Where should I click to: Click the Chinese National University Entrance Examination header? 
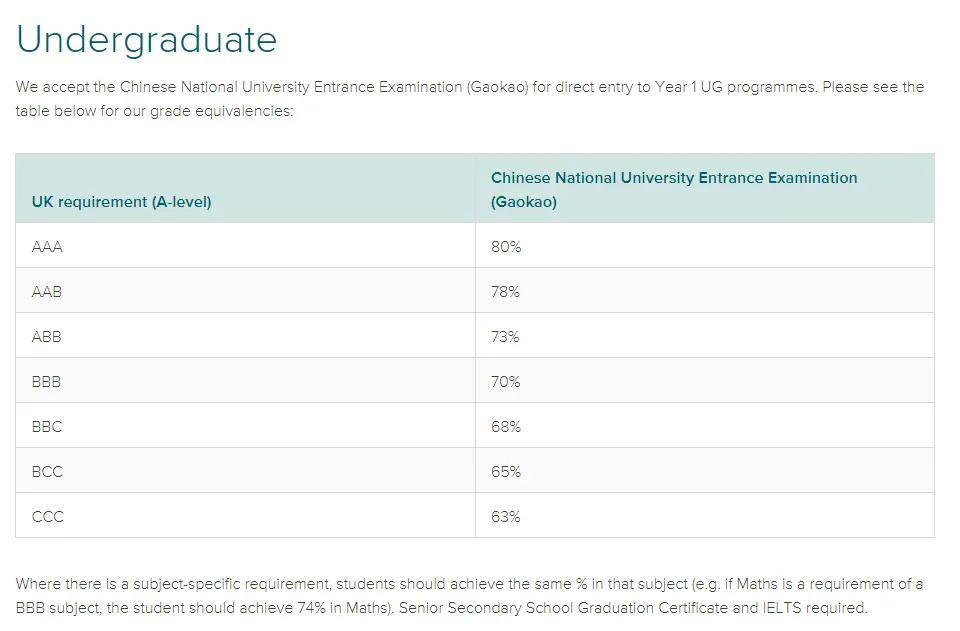(673, 190)
